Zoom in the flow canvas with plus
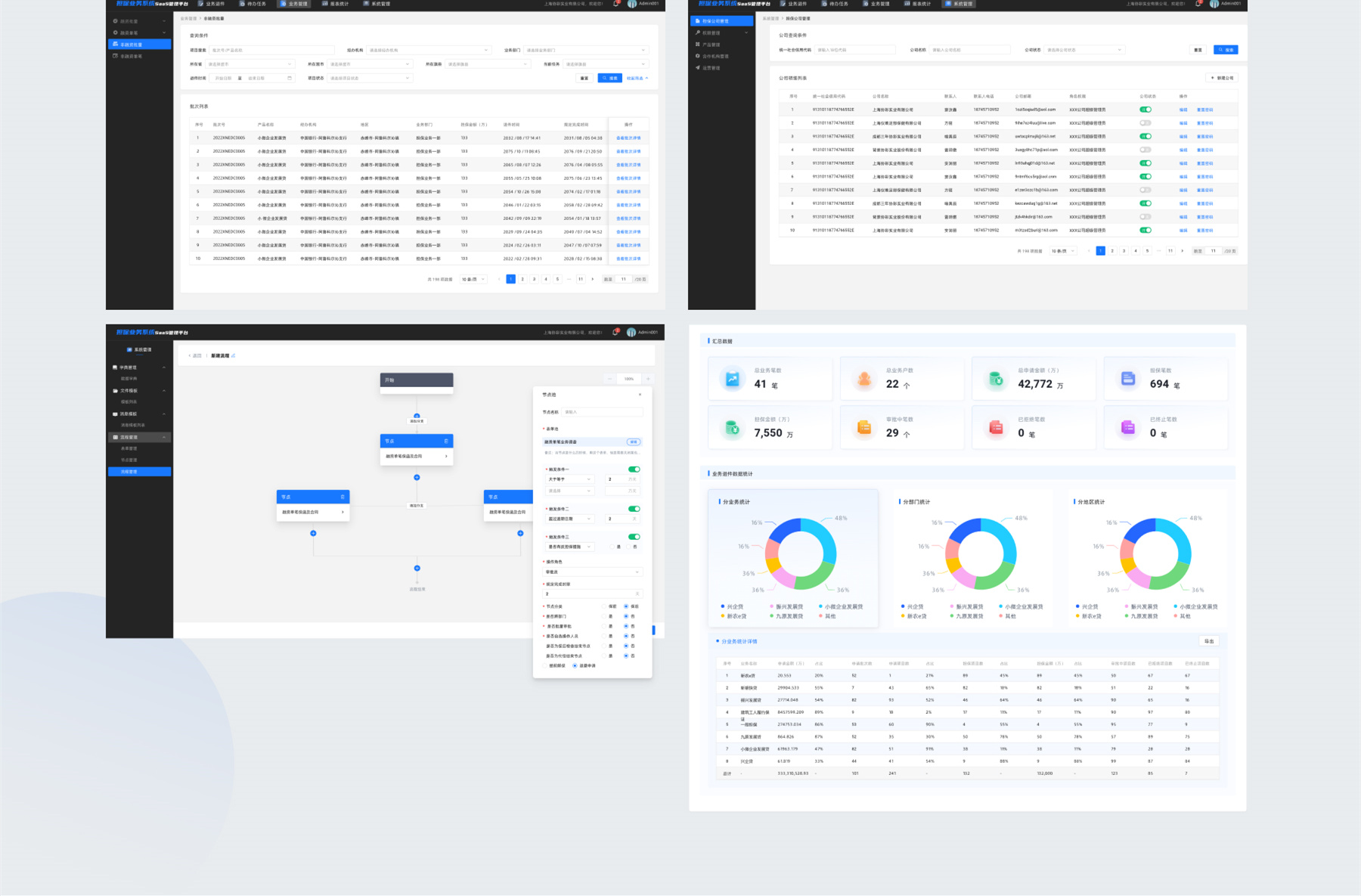The width and height of the screenshot is (1361, 896). tap(648, 379)
